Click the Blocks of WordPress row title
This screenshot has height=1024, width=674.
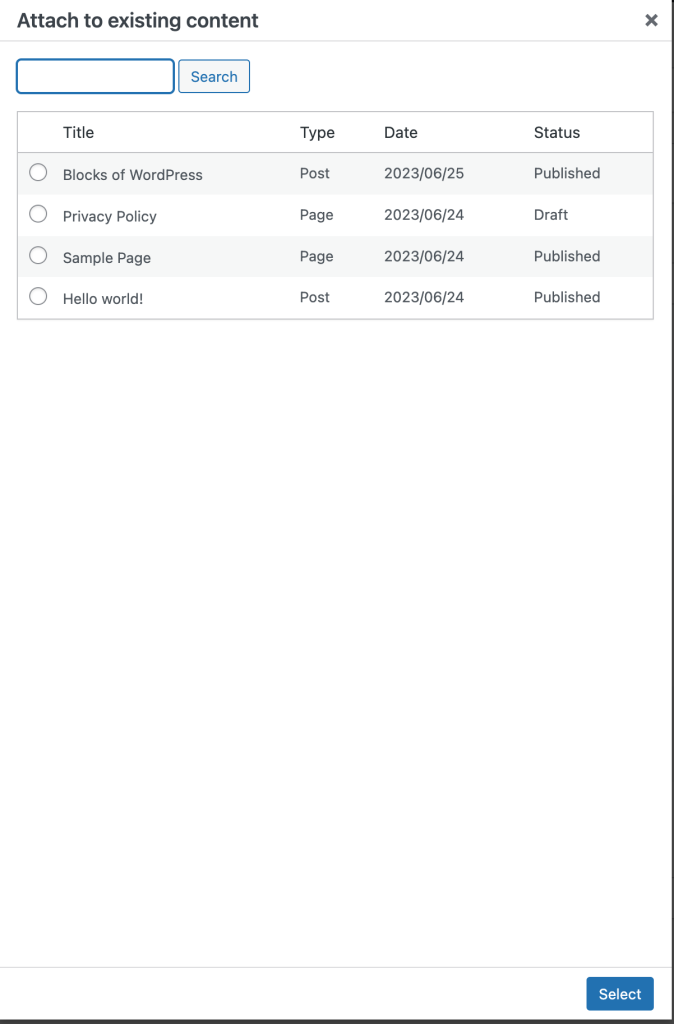131,174
